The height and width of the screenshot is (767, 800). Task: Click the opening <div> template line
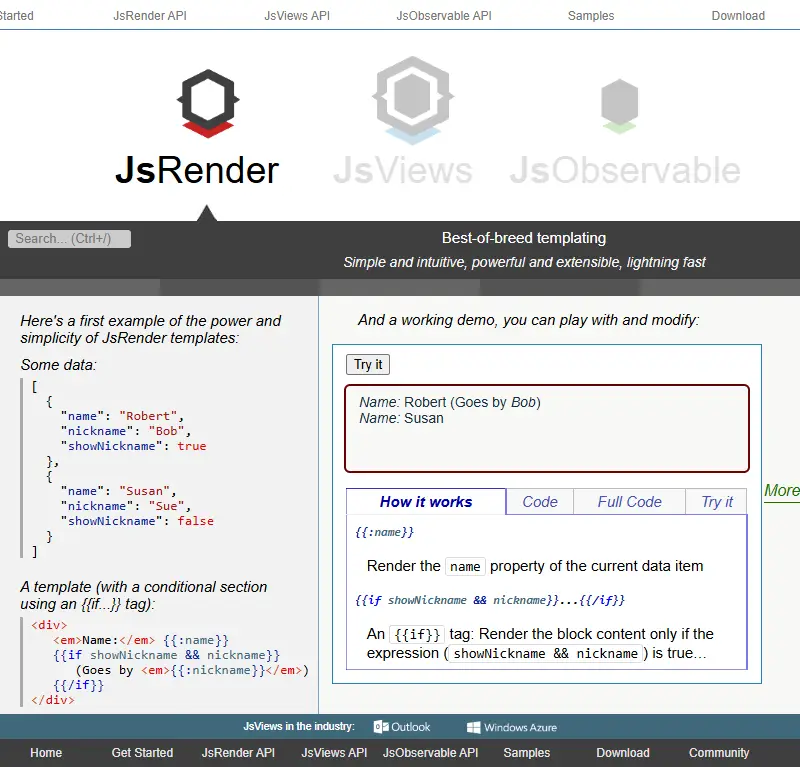click(49, 625)
